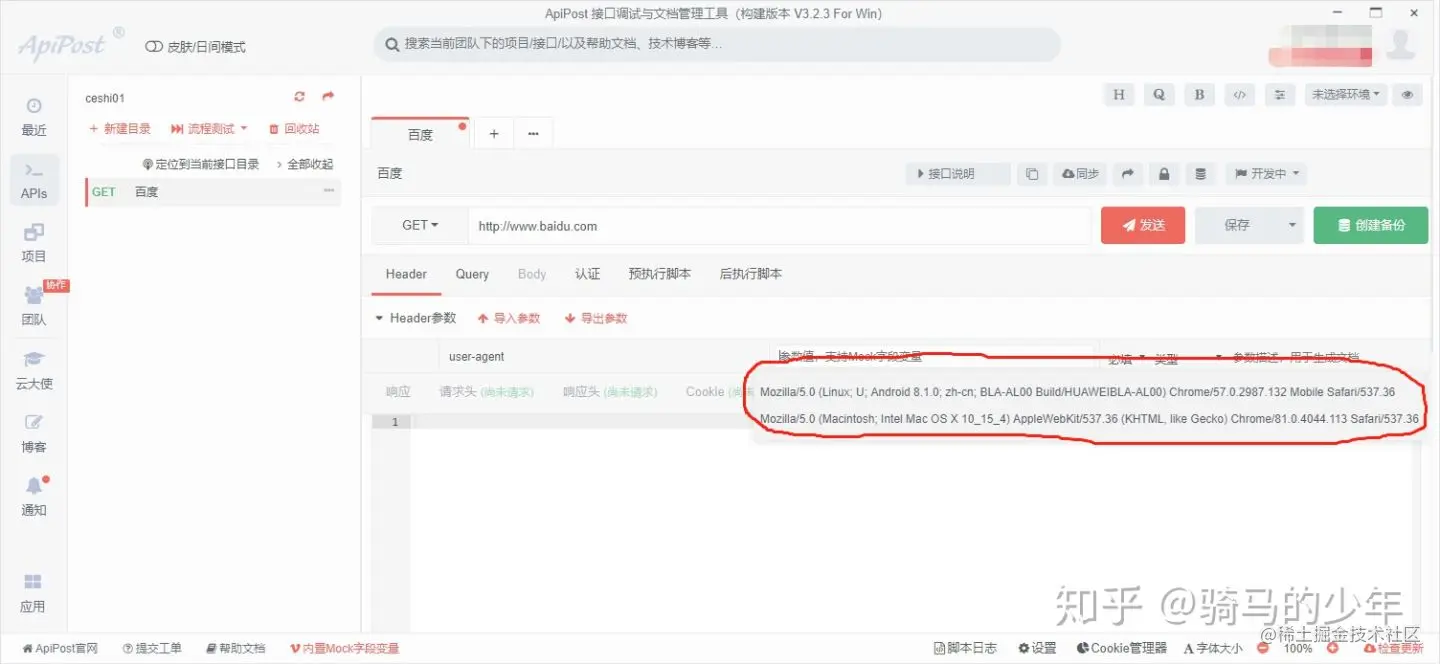Click the 保存 save button
The image size is (1440, 664).
pyautogui.click(x=1237, y=226)
